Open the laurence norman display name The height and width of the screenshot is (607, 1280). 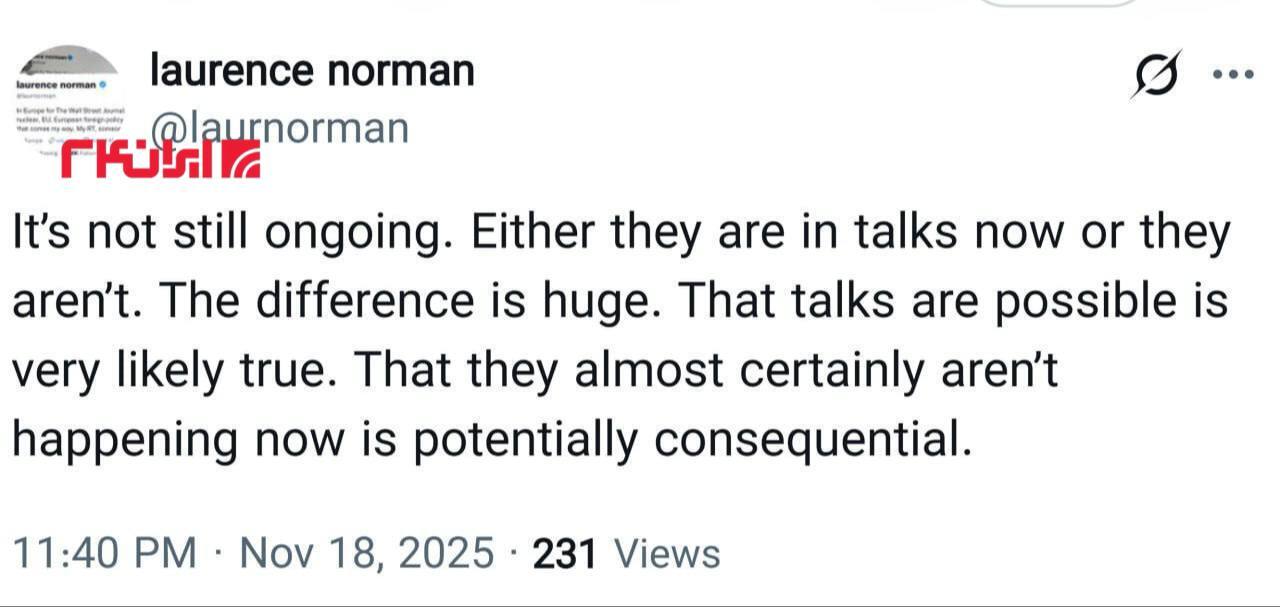click(311, 70)
